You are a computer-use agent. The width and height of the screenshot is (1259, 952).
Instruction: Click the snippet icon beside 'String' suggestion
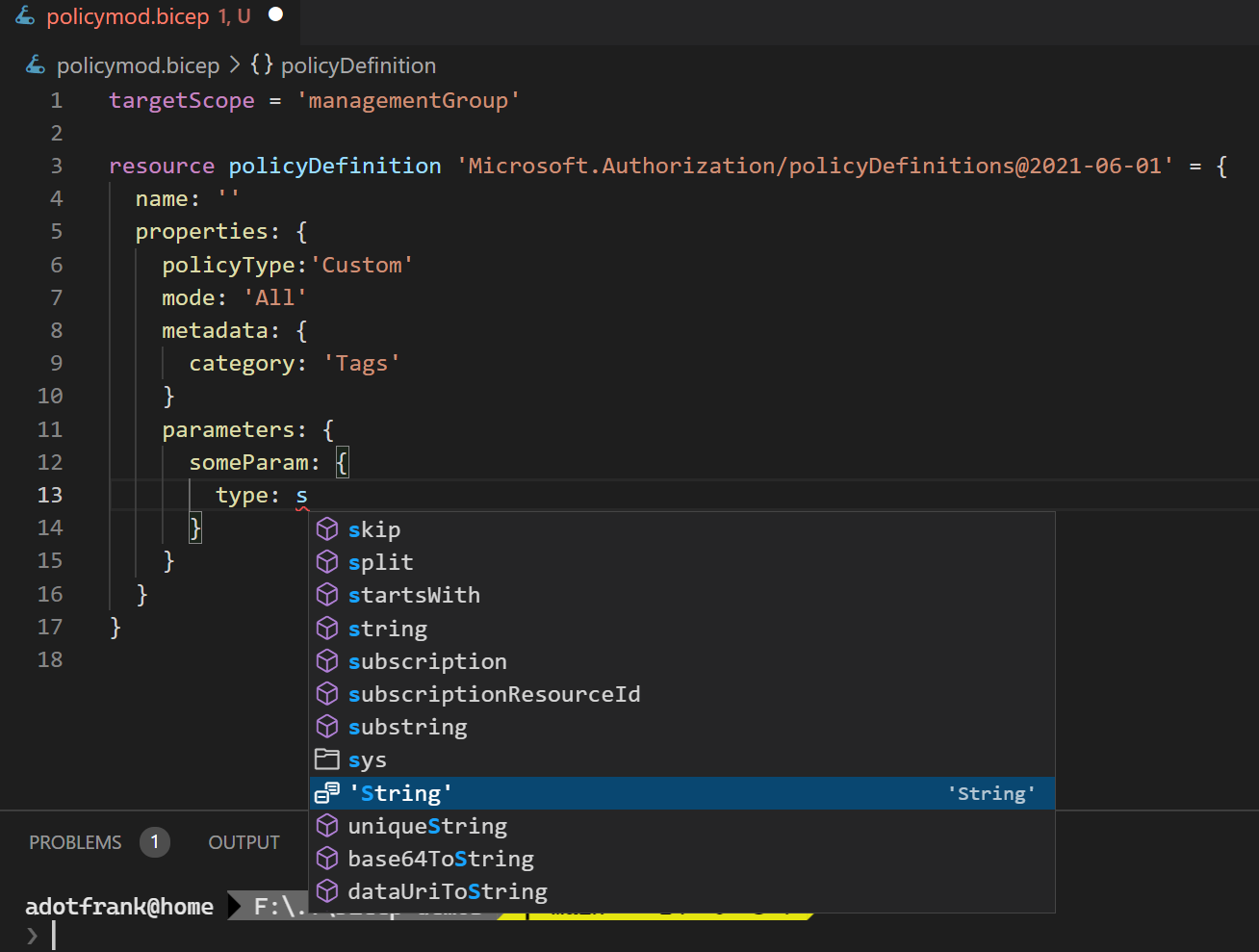point(327,793)
